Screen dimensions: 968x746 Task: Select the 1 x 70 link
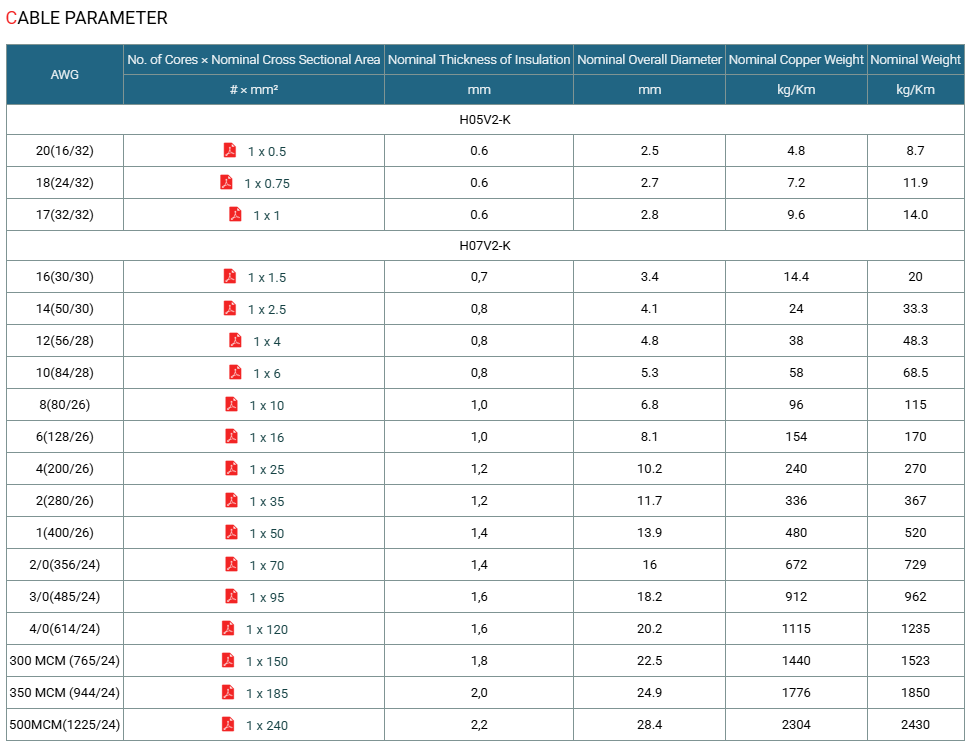[267, 566]
